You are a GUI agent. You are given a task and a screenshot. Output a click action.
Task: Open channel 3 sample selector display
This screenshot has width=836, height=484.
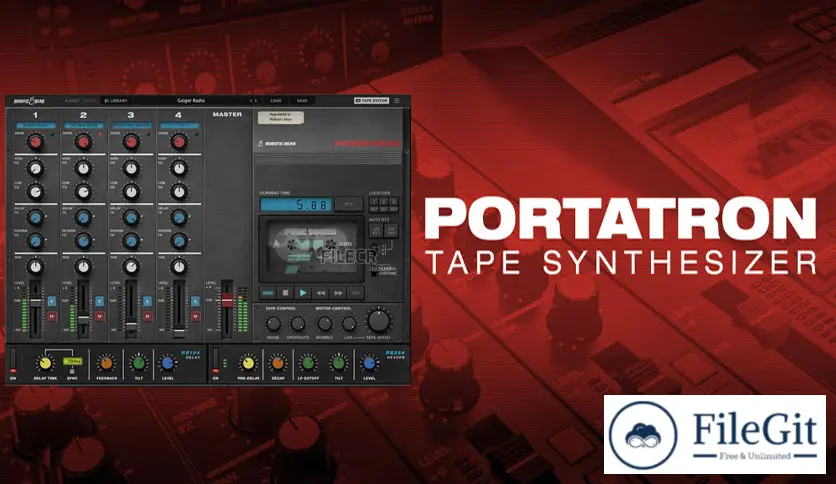click(131, 126)
